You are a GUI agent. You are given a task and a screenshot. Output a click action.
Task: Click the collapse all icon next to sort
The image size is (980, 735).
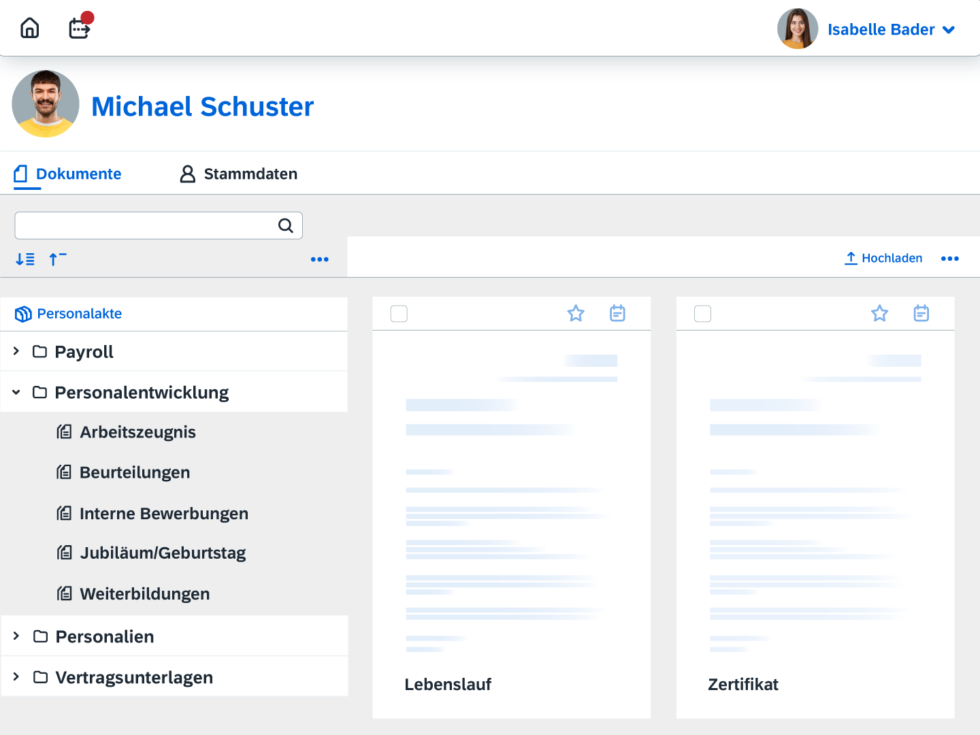(57, 258)
